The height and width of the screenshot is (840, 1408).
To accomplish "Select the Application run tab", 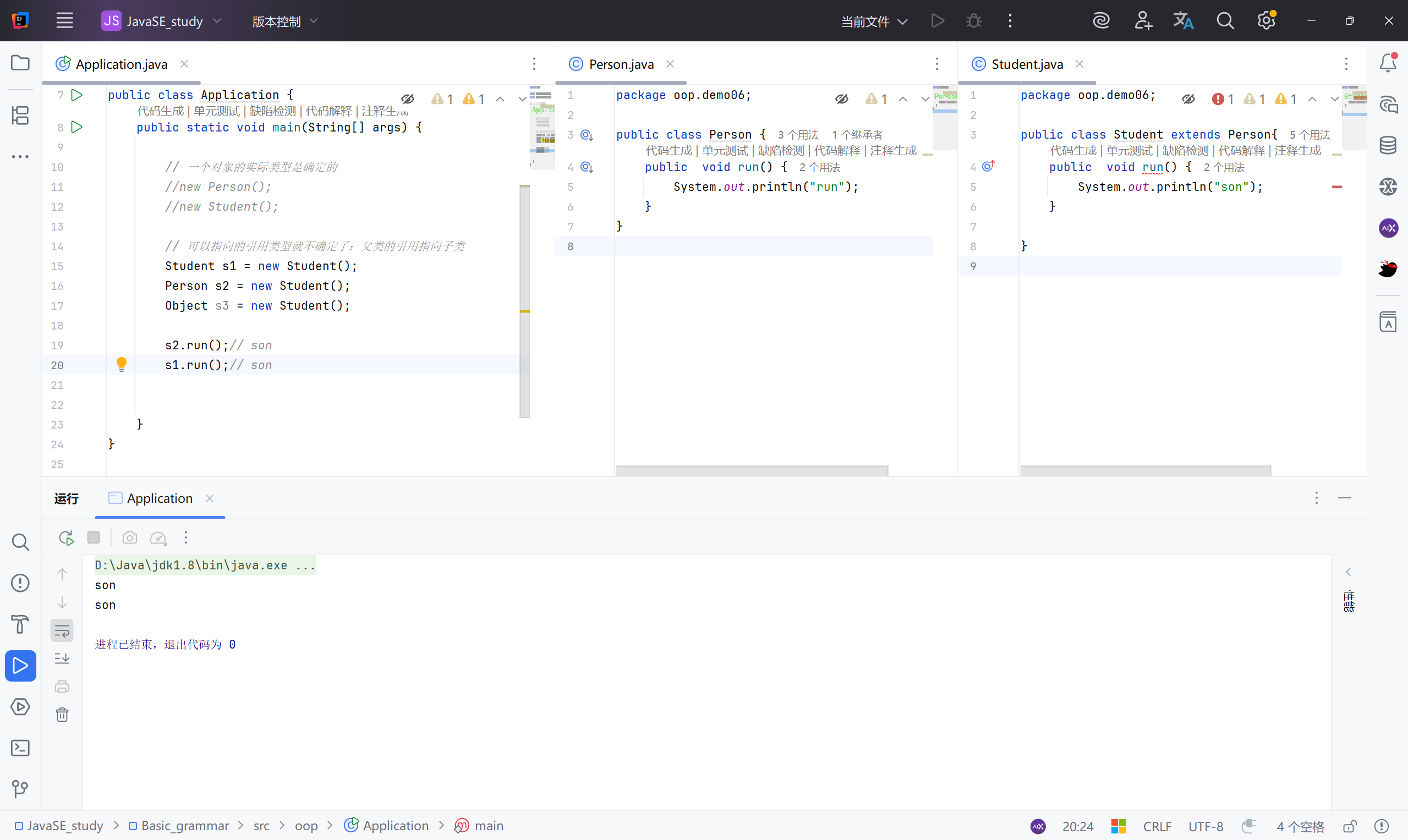I will [x=159, y=498].
